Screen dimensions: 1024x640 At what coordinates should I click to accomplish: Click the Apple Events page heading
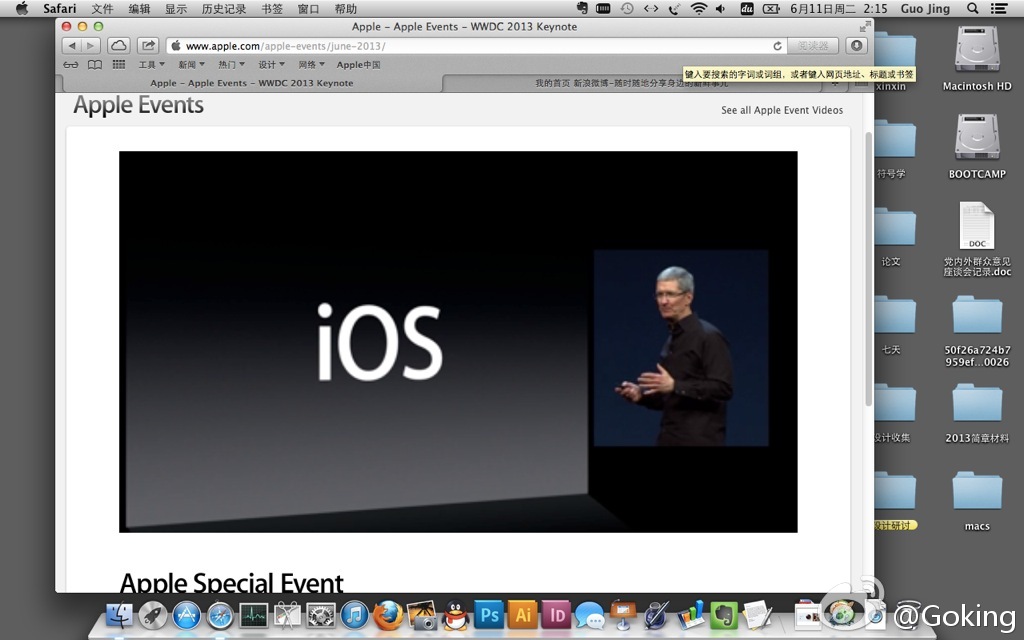click(x=138, y=104)
